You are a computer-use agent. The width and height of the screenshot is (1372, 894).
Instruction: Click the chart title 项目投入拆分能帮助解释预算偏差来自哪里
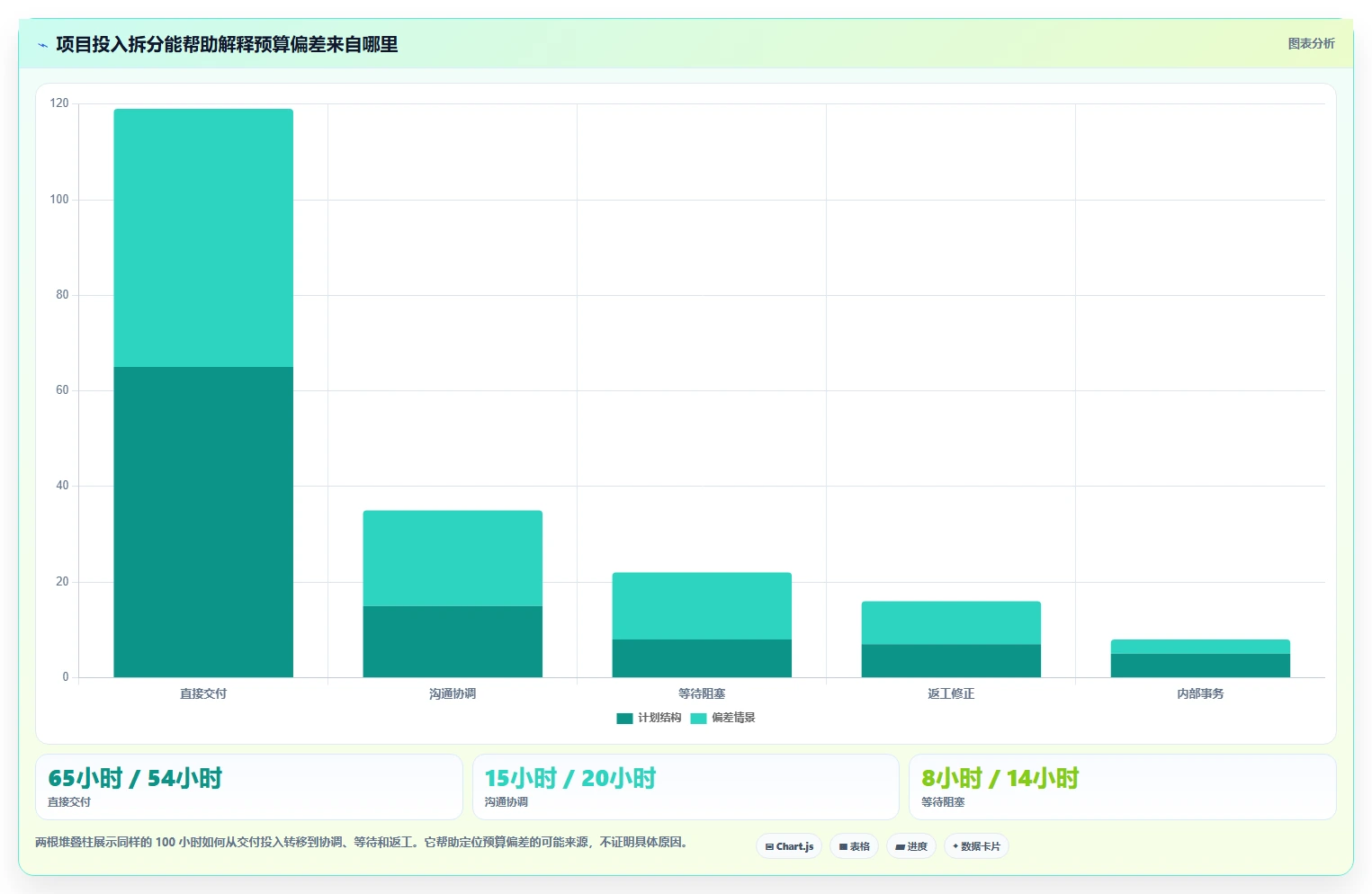pyautogui.click(x=227, y=44)
